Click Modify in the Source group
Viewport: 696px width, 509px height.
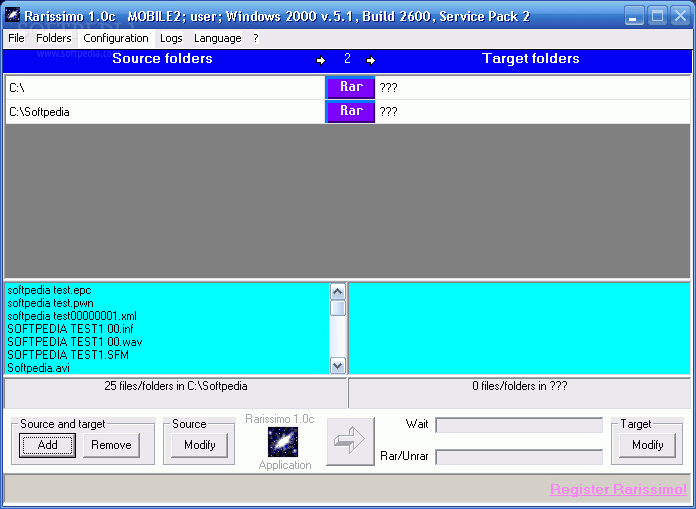(200, 445)
